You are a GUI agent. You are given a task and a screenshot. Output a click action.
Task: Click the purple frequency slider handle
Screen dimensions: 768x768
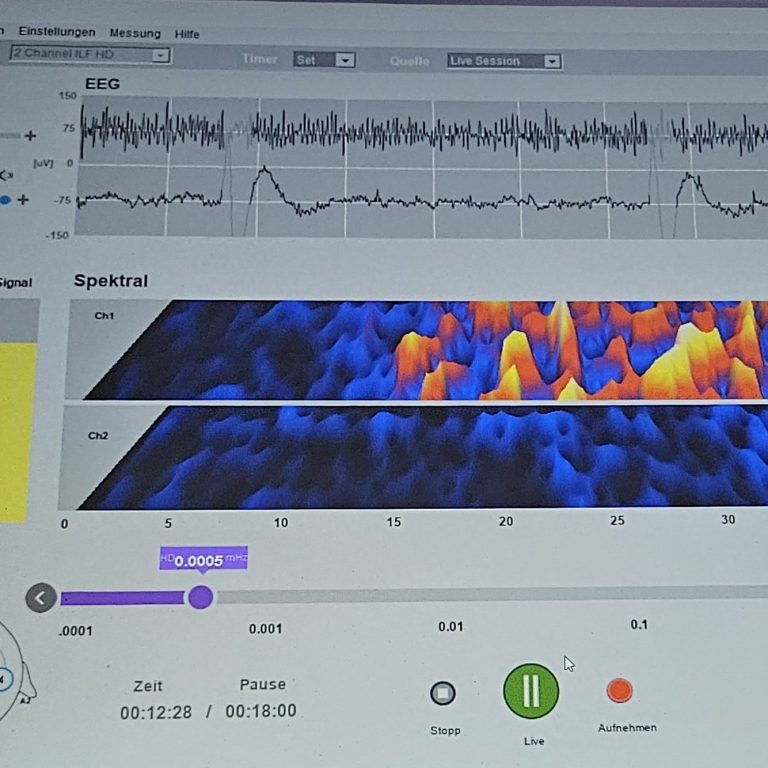click(x=200, y=597)
